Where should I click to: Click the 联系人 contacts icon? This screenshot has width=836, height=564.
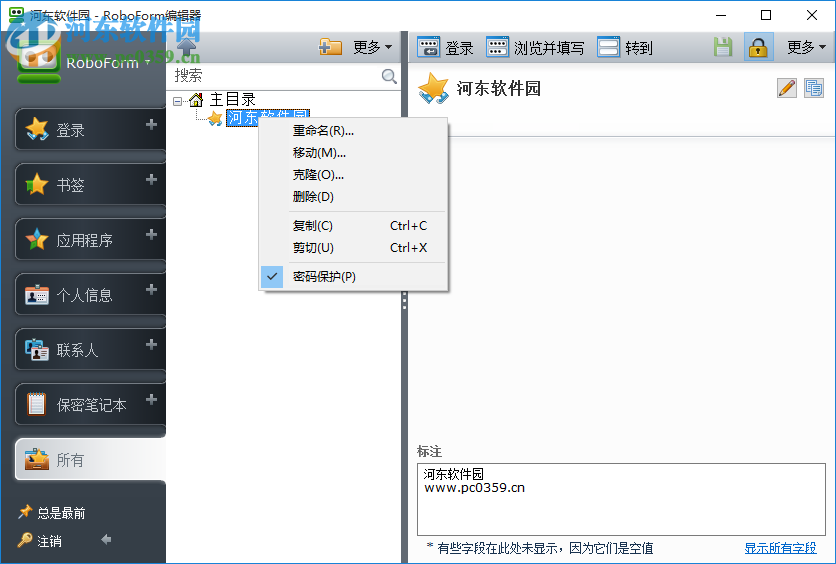coord(37,349)
